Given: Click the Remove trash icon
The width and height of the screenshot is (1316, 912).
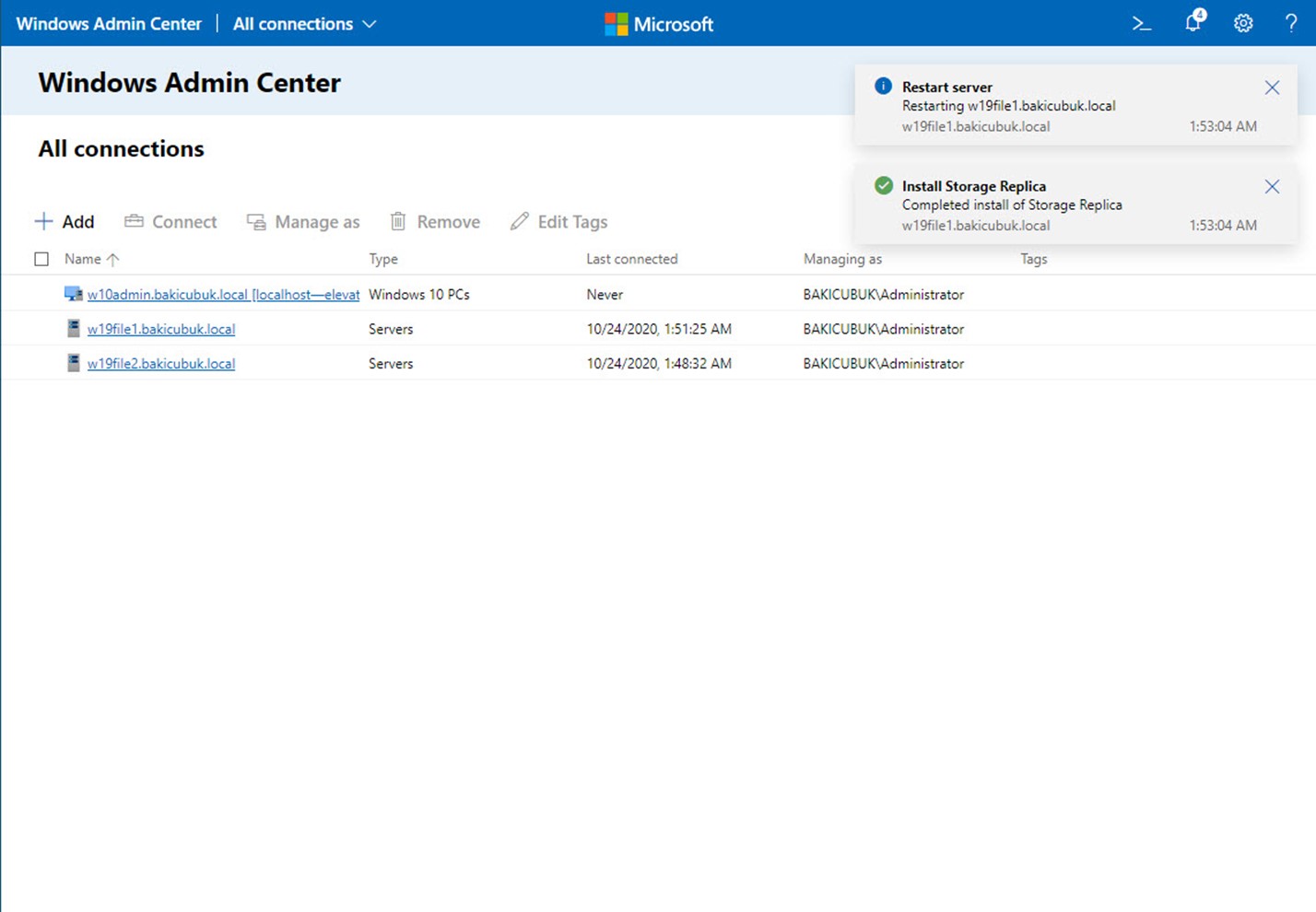Looking at the screenshot, I should (x=398, y=221).
